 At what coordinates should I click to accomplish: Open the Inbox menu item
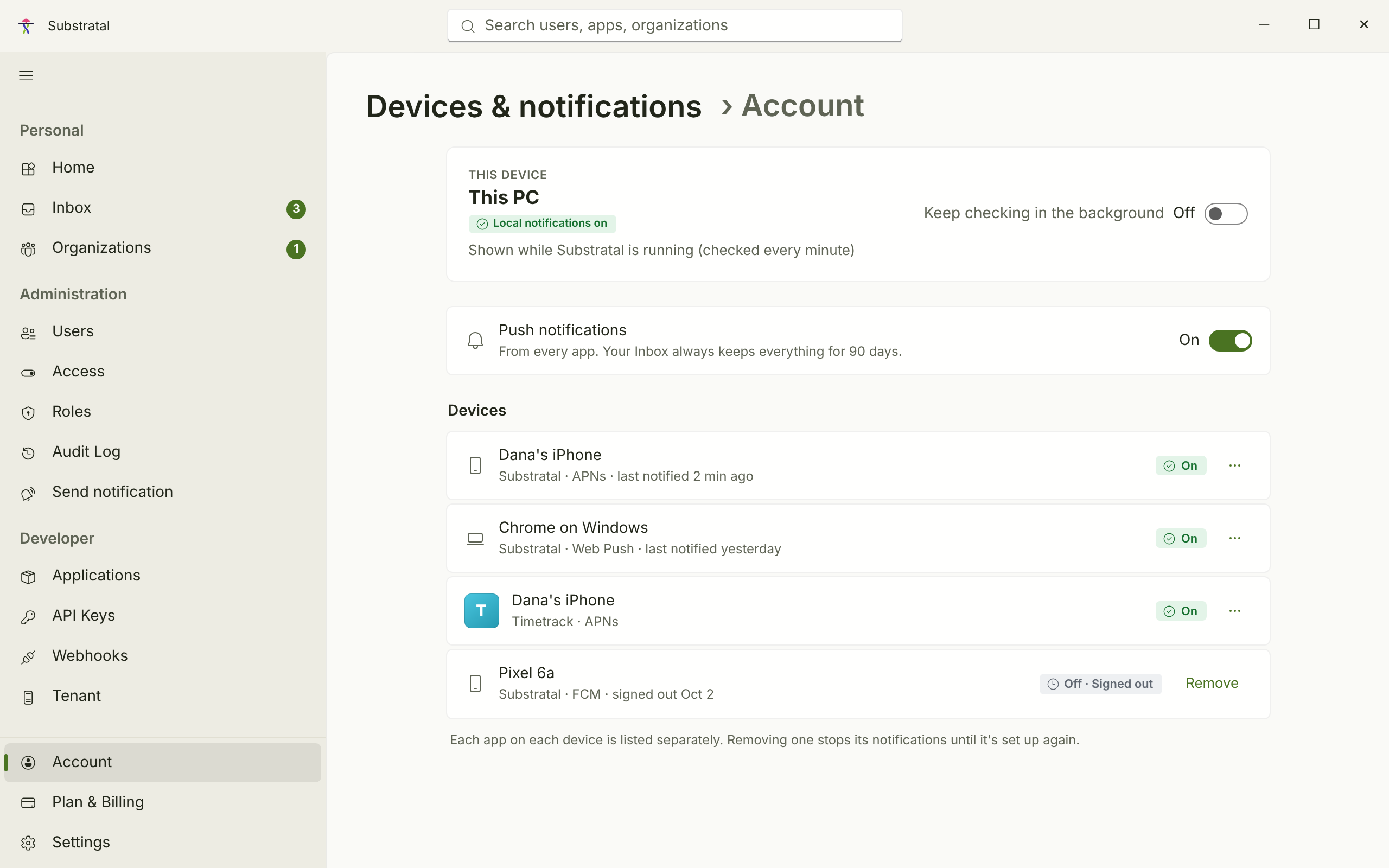tap(163, 208)
